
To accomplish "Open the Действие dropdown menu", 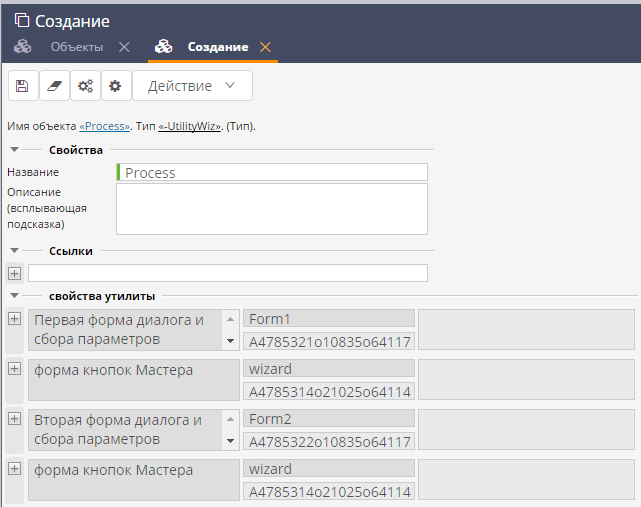I will [192, 86].
